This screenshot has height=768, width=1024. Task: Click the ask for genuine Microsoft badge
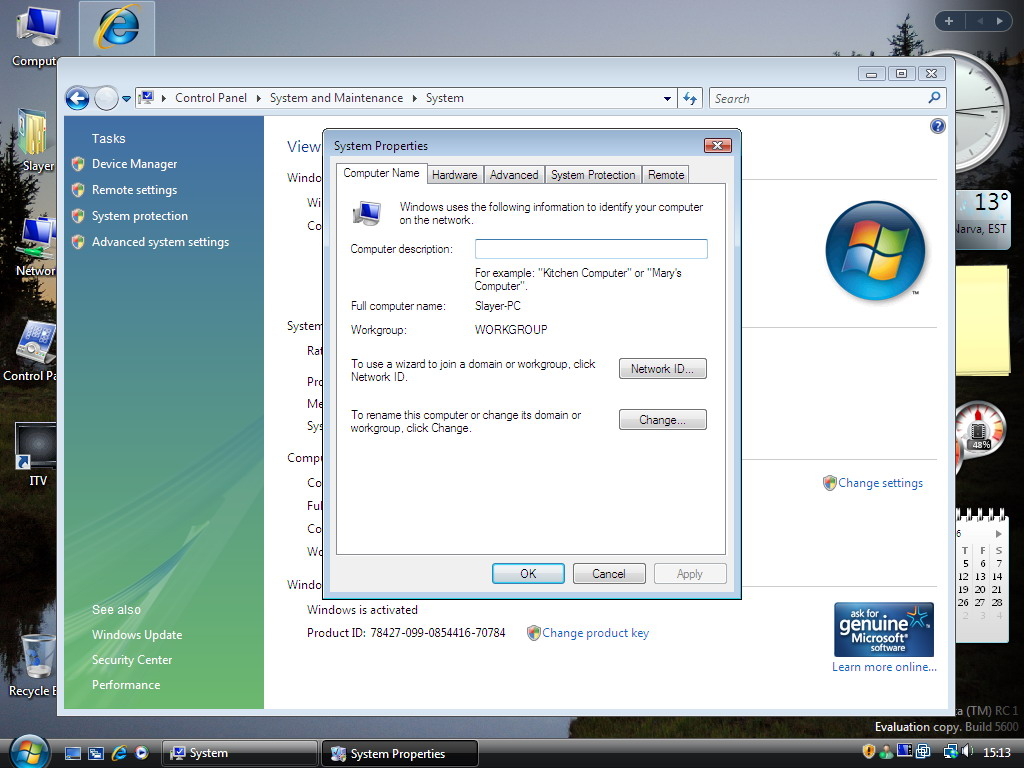tap(884, 629)
